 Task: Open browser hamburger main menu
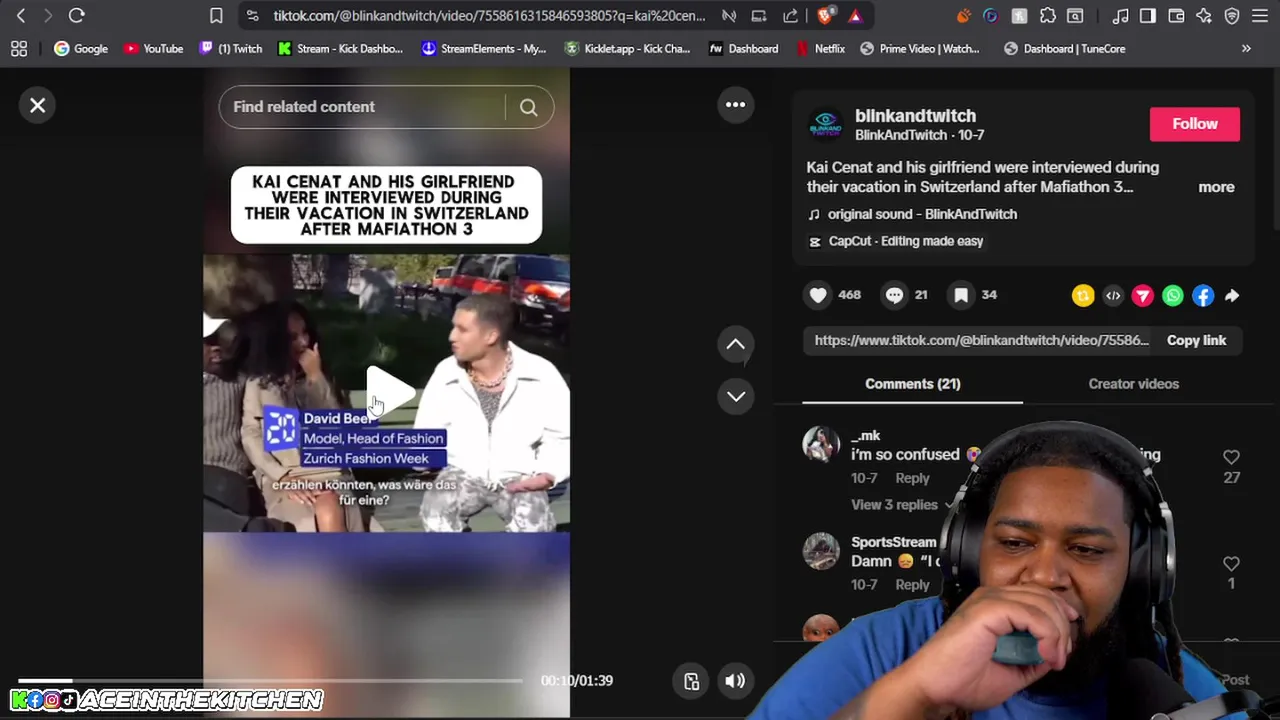[1260, 15]
